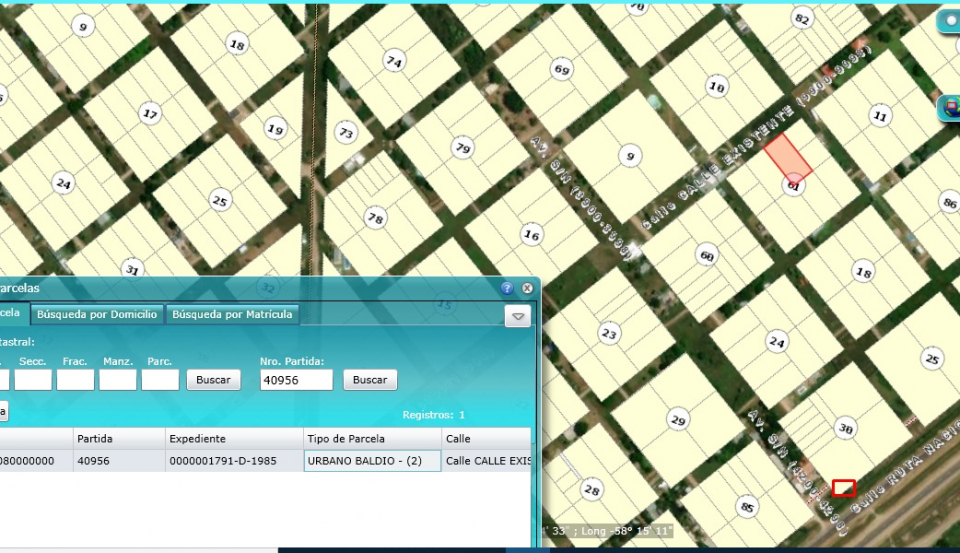Open the globe overview map button
Screen dimensions: 960x553
pos(950,109)
